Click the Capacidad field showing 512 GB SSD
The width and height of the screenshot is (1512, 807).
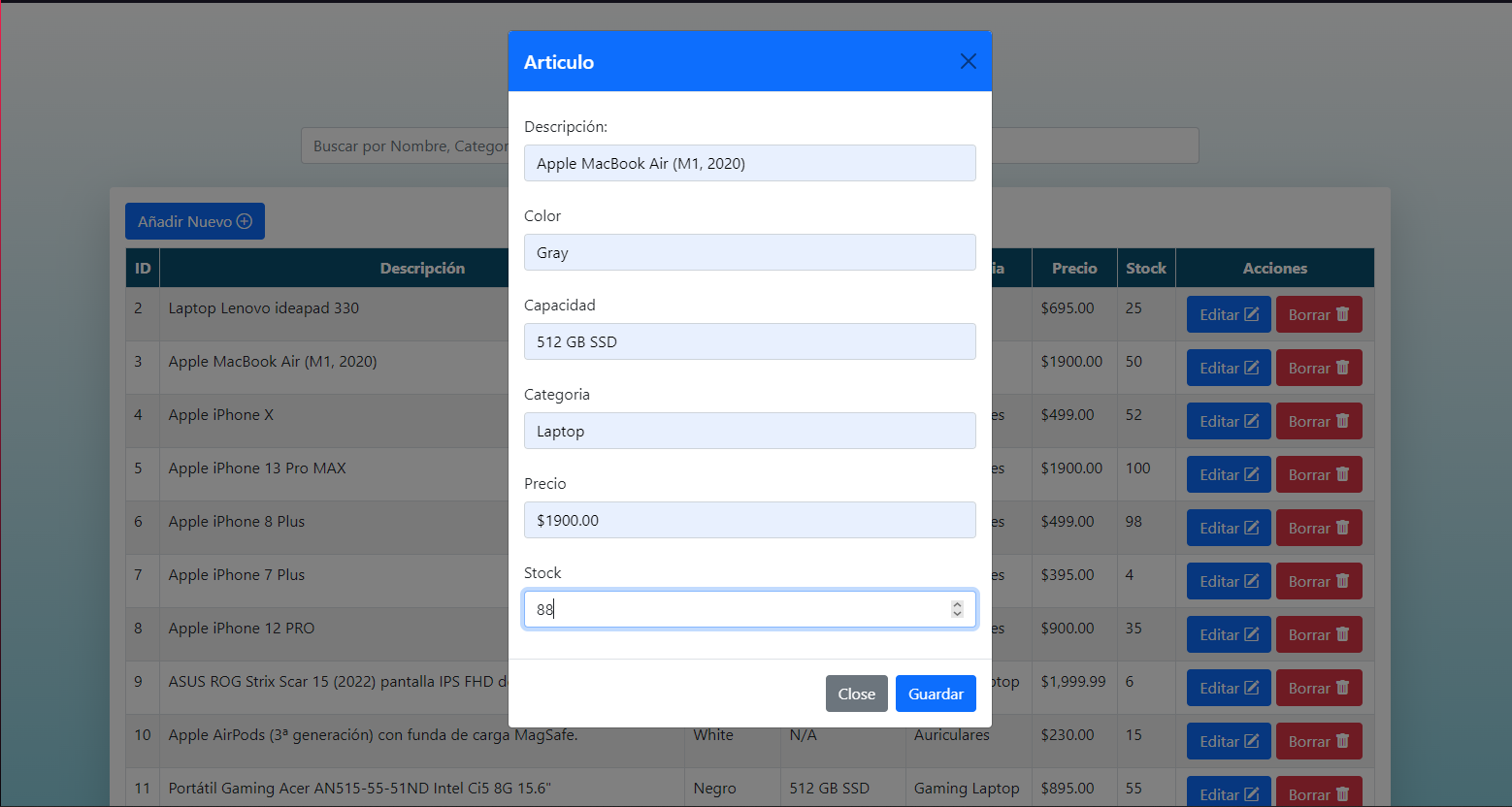[749, 341]
